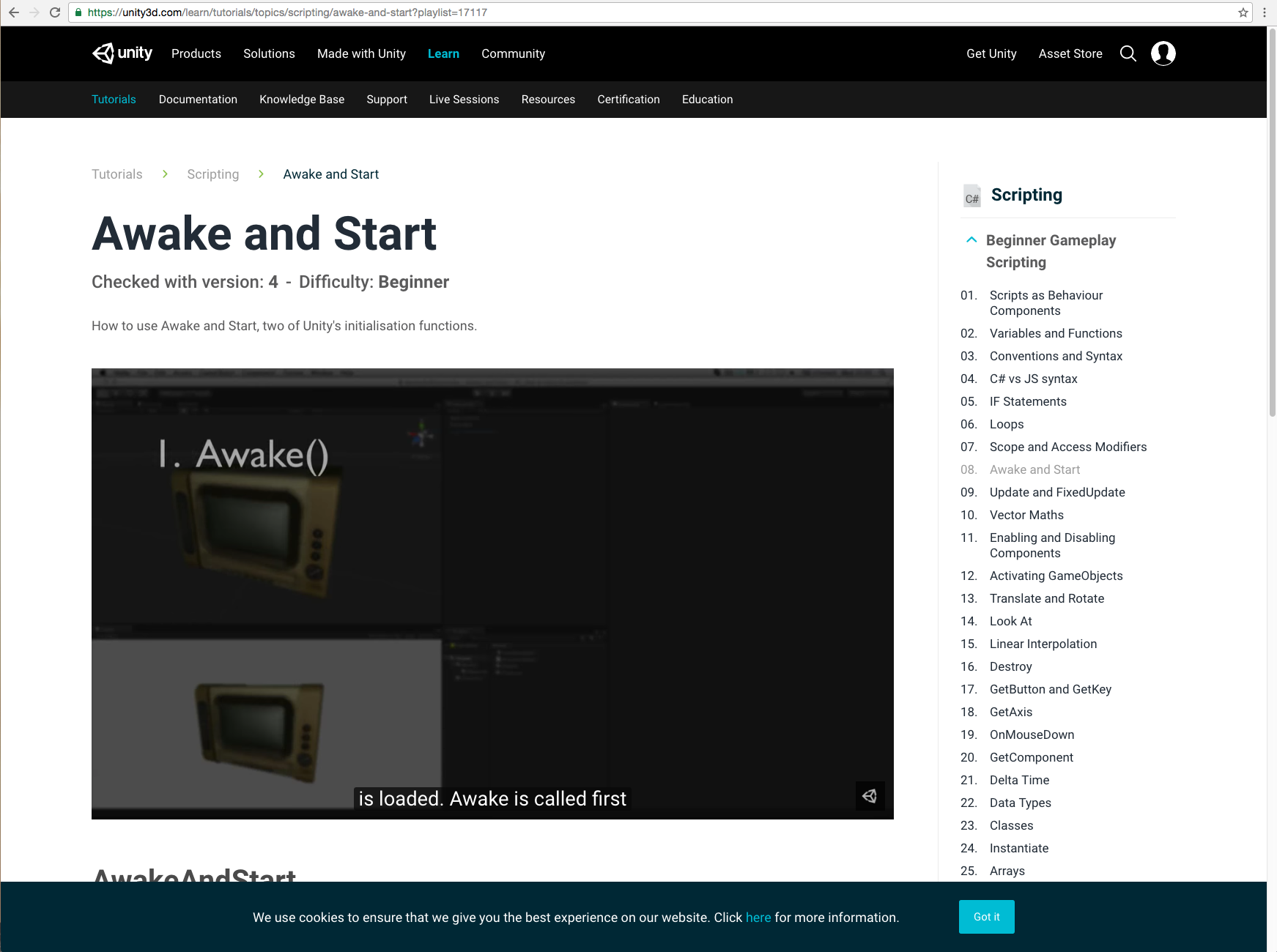
Task: Open the Solutions menu
Action: point(269,53)
